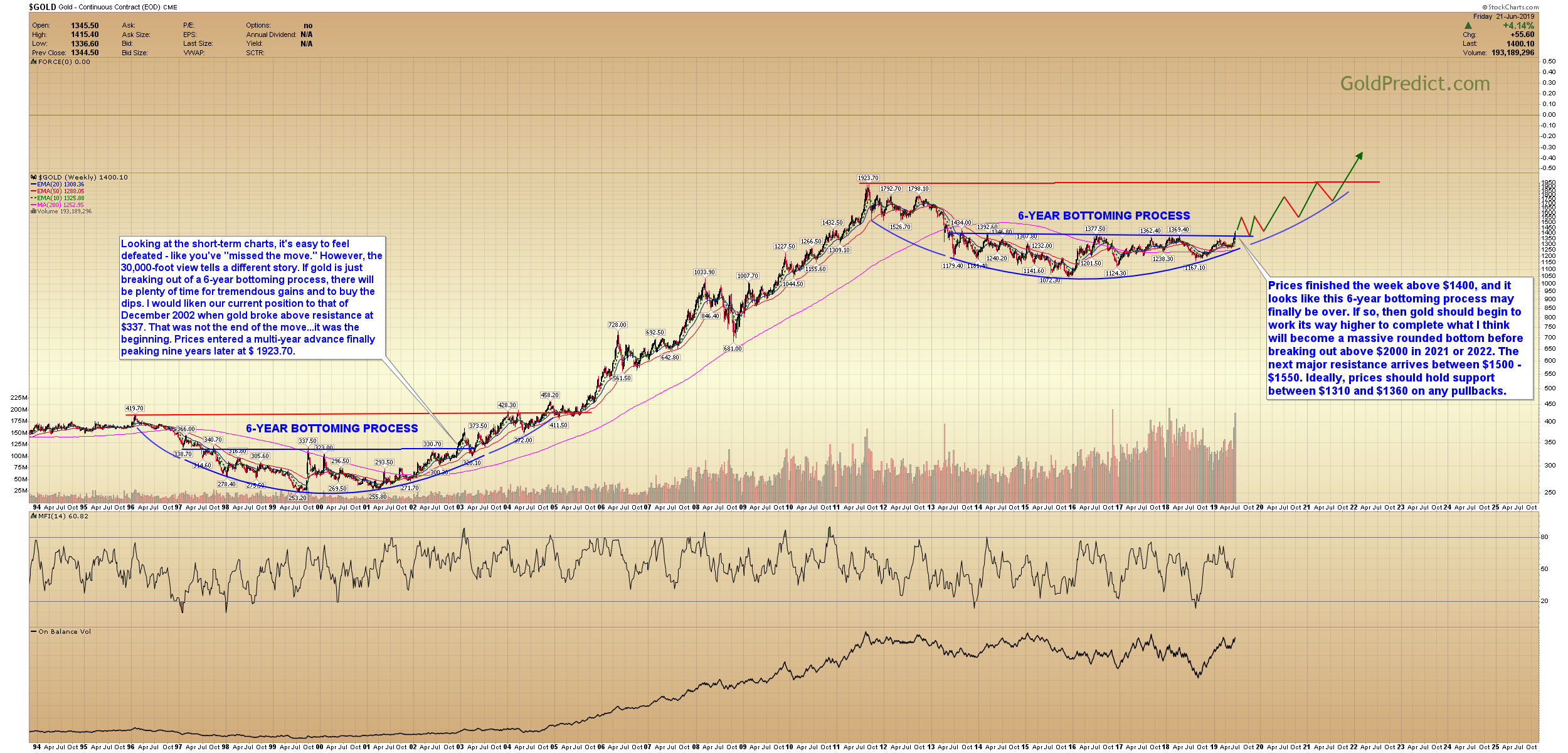Click the 'Looking at the short-term charts' commentary box
The height and width of the screenshot is (753, 1568).
252,297
